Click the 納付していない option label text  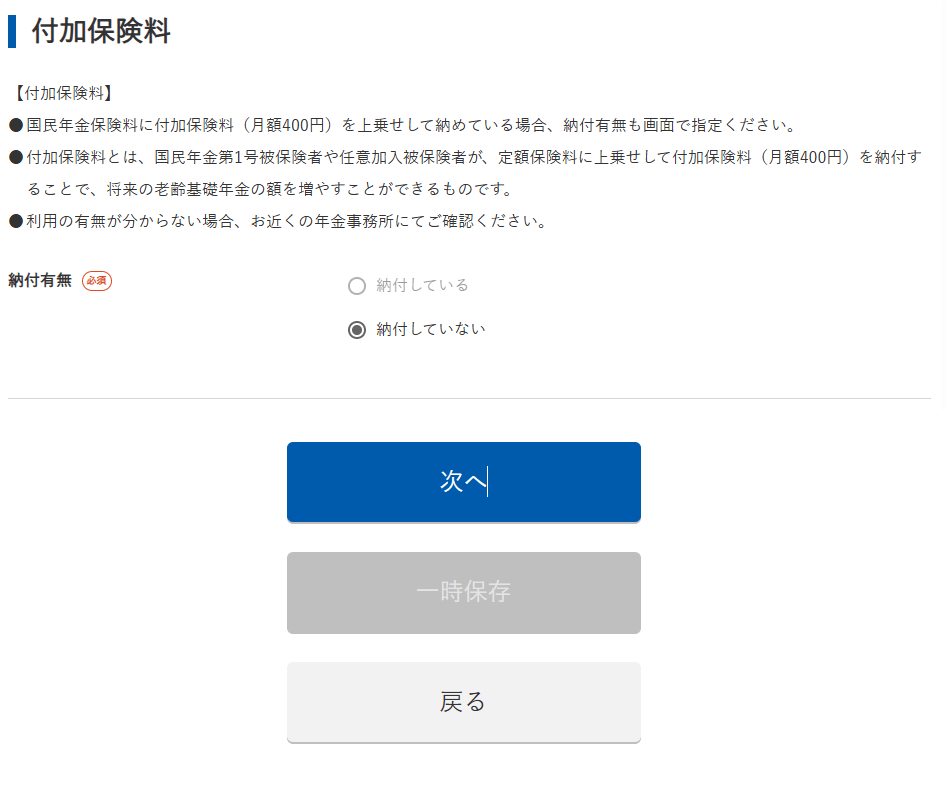tap(431, 330)
